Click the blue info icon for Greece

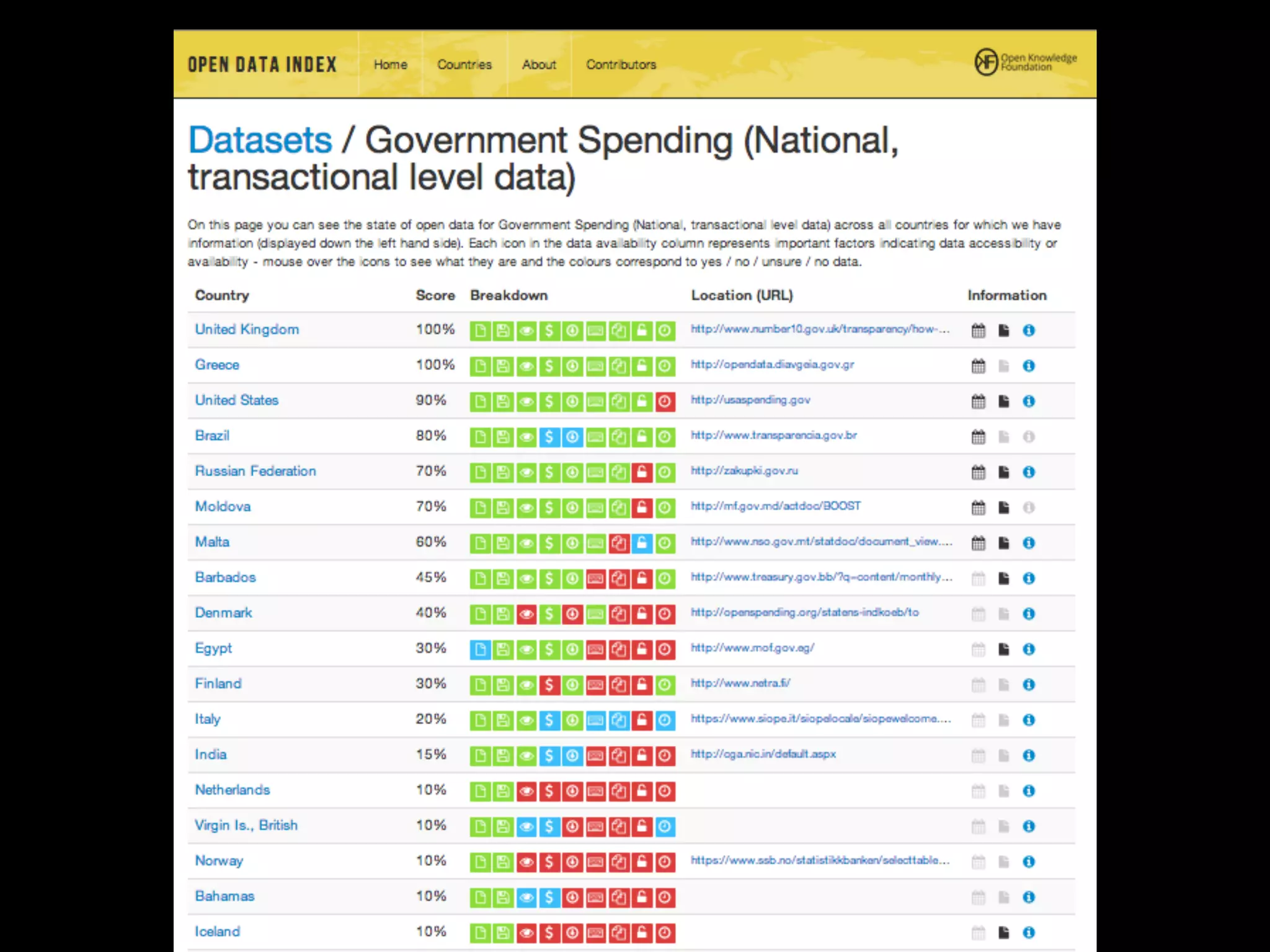[x=1029, y=366]
